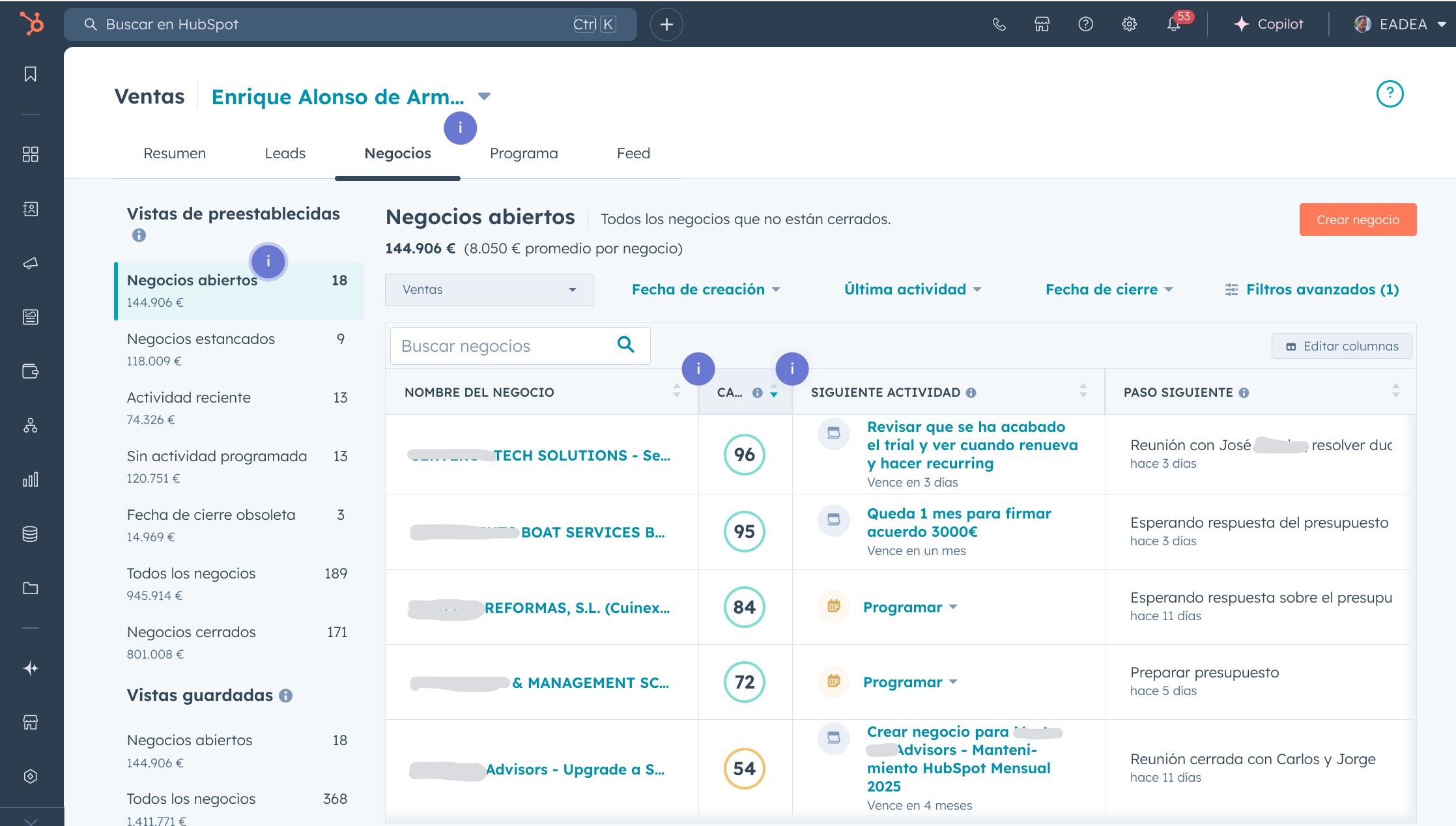Expand the Última actividad filter

912,290
